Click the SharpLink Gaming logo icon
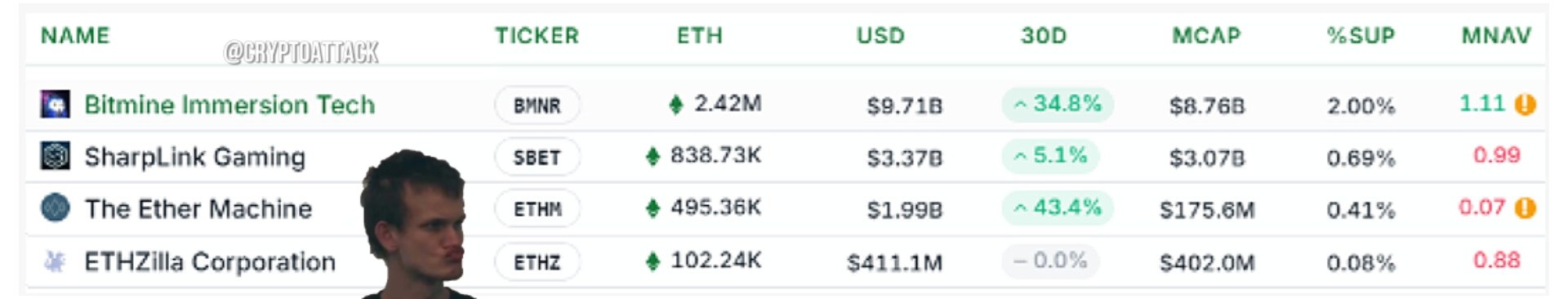 pos(56,156)
